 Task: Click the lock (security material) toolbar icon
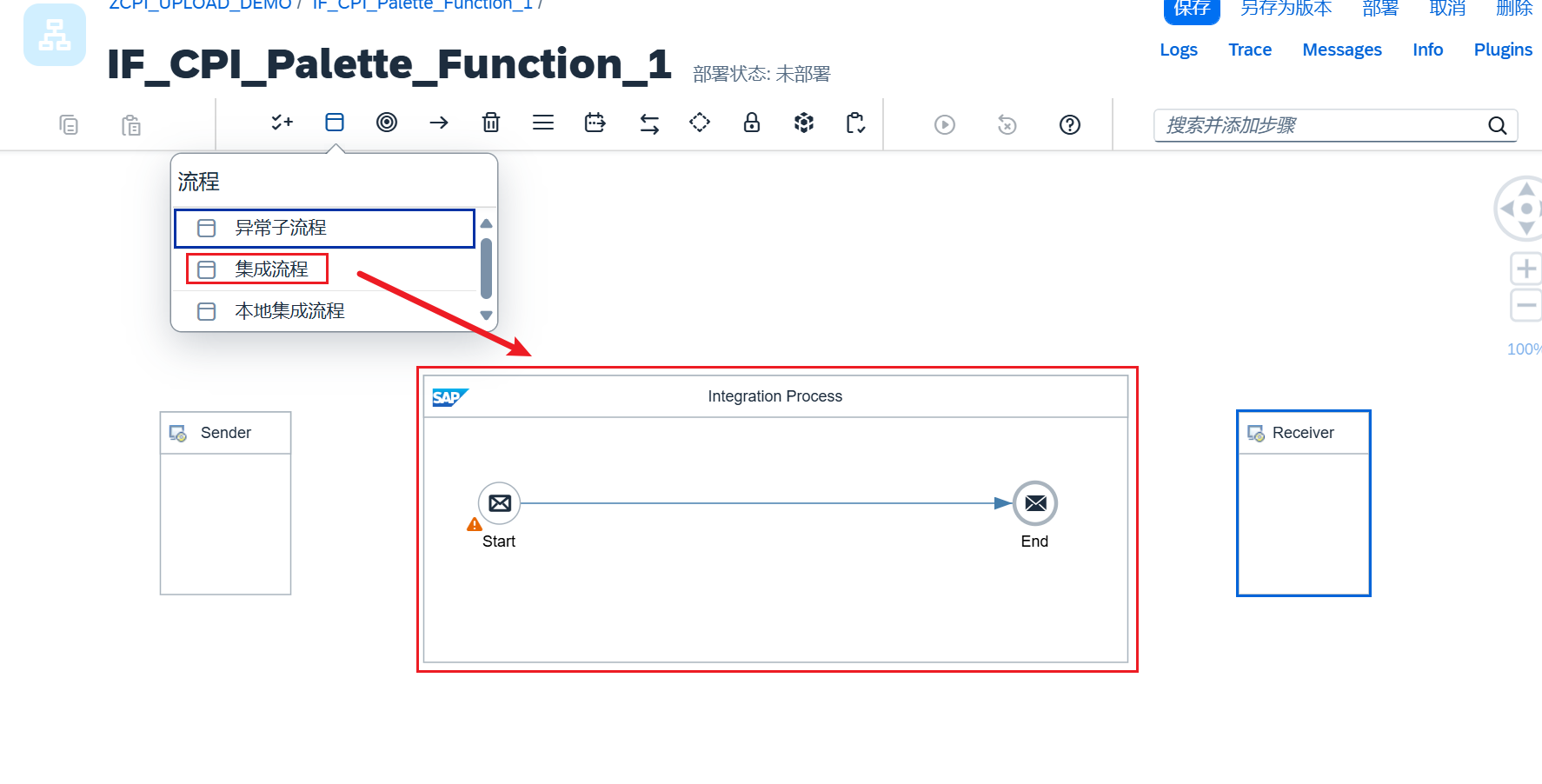(752, 123)
